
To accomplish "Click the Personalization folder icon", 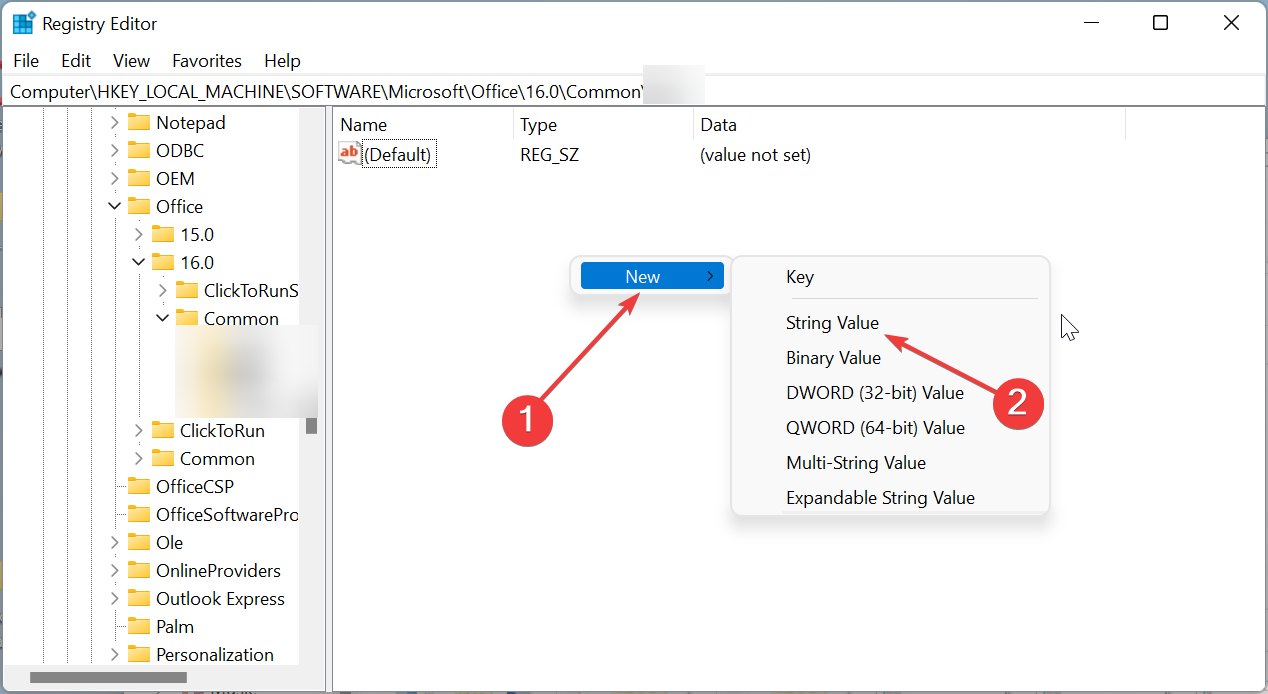I will click(x=139, y=654).
